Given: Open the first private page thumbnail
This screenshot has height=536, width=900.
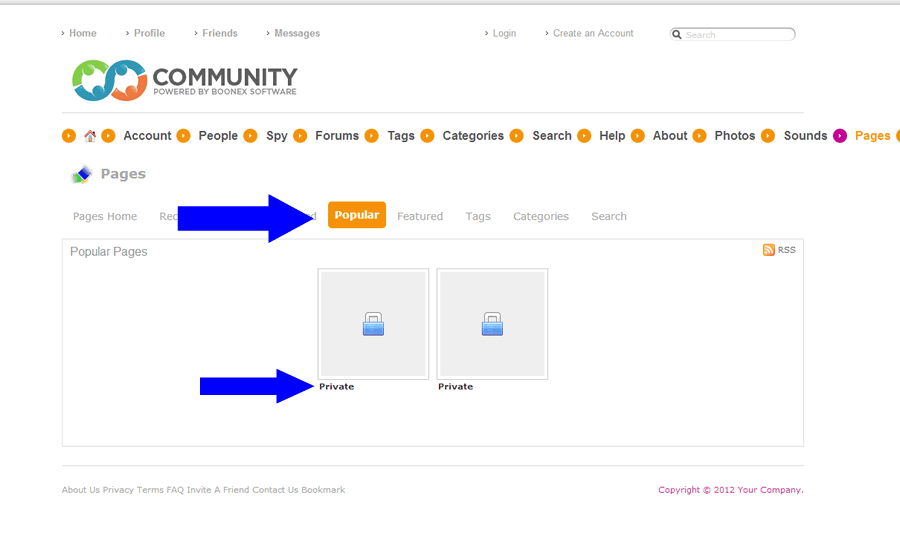Looking at the screenshot, I should 373,324.
